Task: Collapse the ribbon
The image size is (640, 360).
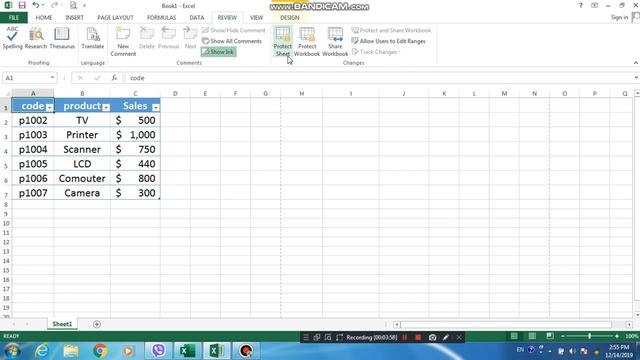Action: point(636,63)
